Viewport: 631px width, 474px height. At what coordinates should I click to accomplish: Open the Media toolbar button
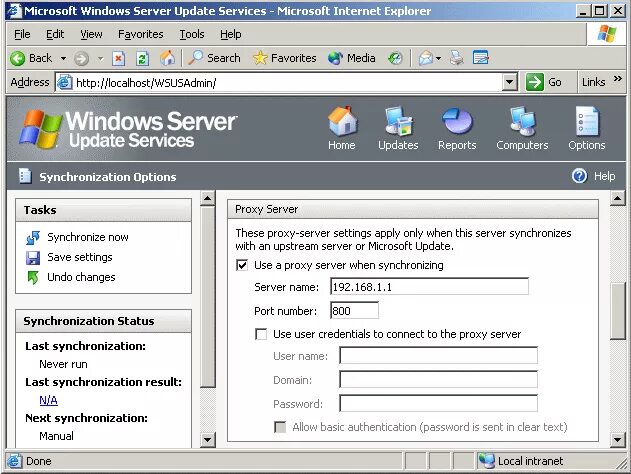(x=352, y=58)
